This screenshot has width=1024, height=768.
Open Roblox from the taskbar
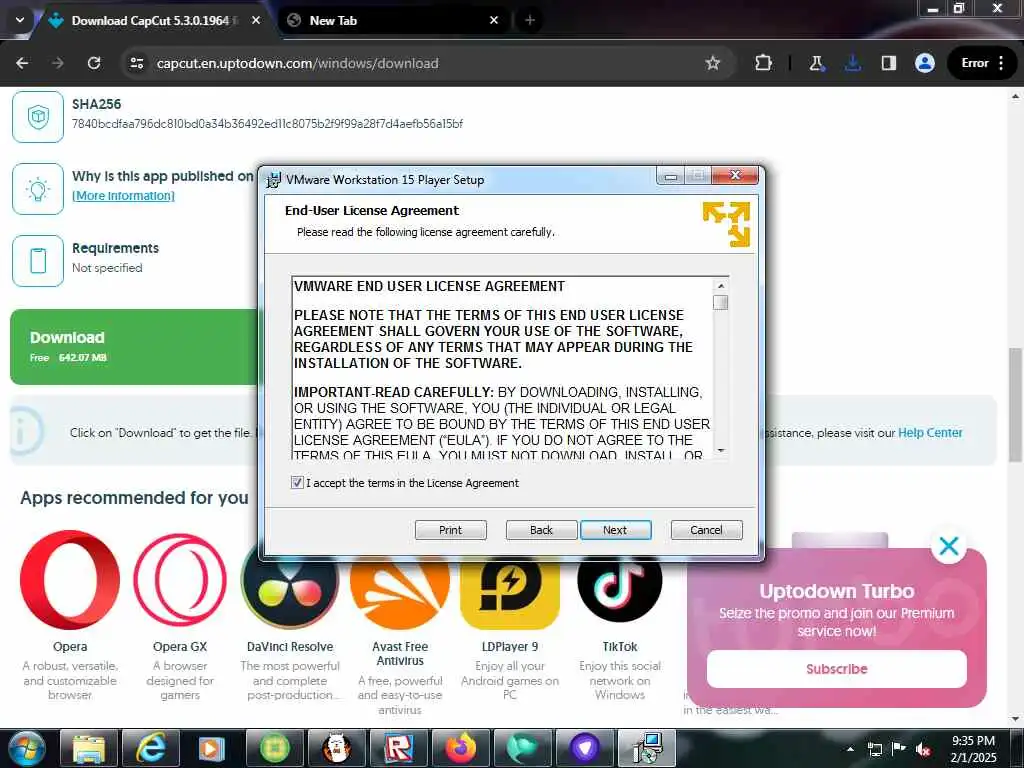[398, 748]
